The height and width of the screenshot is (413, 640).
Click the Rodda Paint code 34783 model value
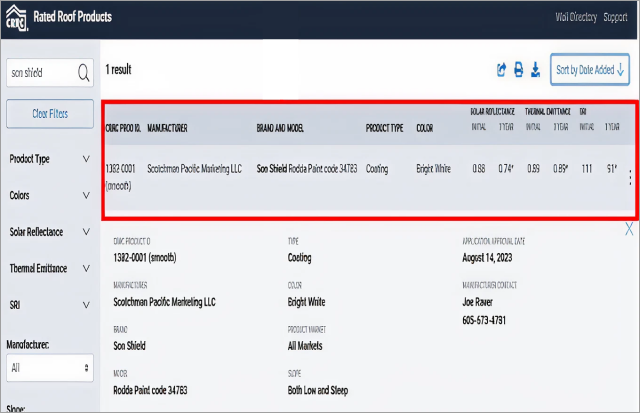click(150, 391)
